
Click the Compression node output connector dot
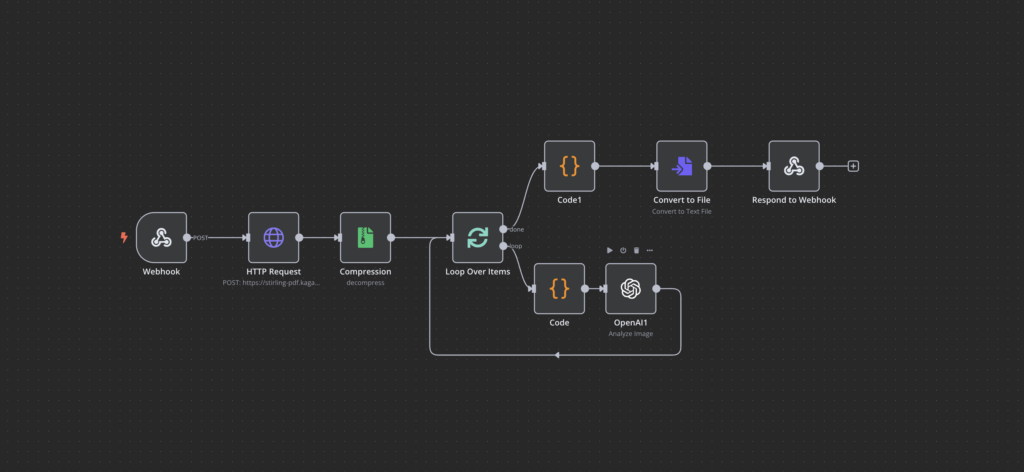pos(391,238)
